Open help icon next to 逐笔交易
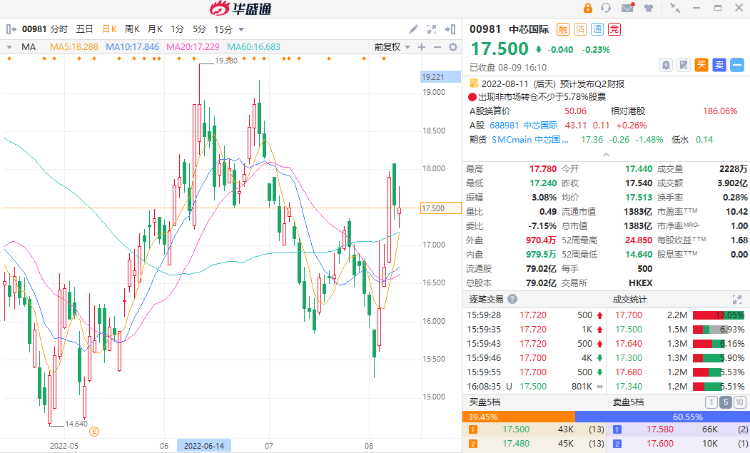The width and height of the screenshot is (750, 453). click(512, 299)
